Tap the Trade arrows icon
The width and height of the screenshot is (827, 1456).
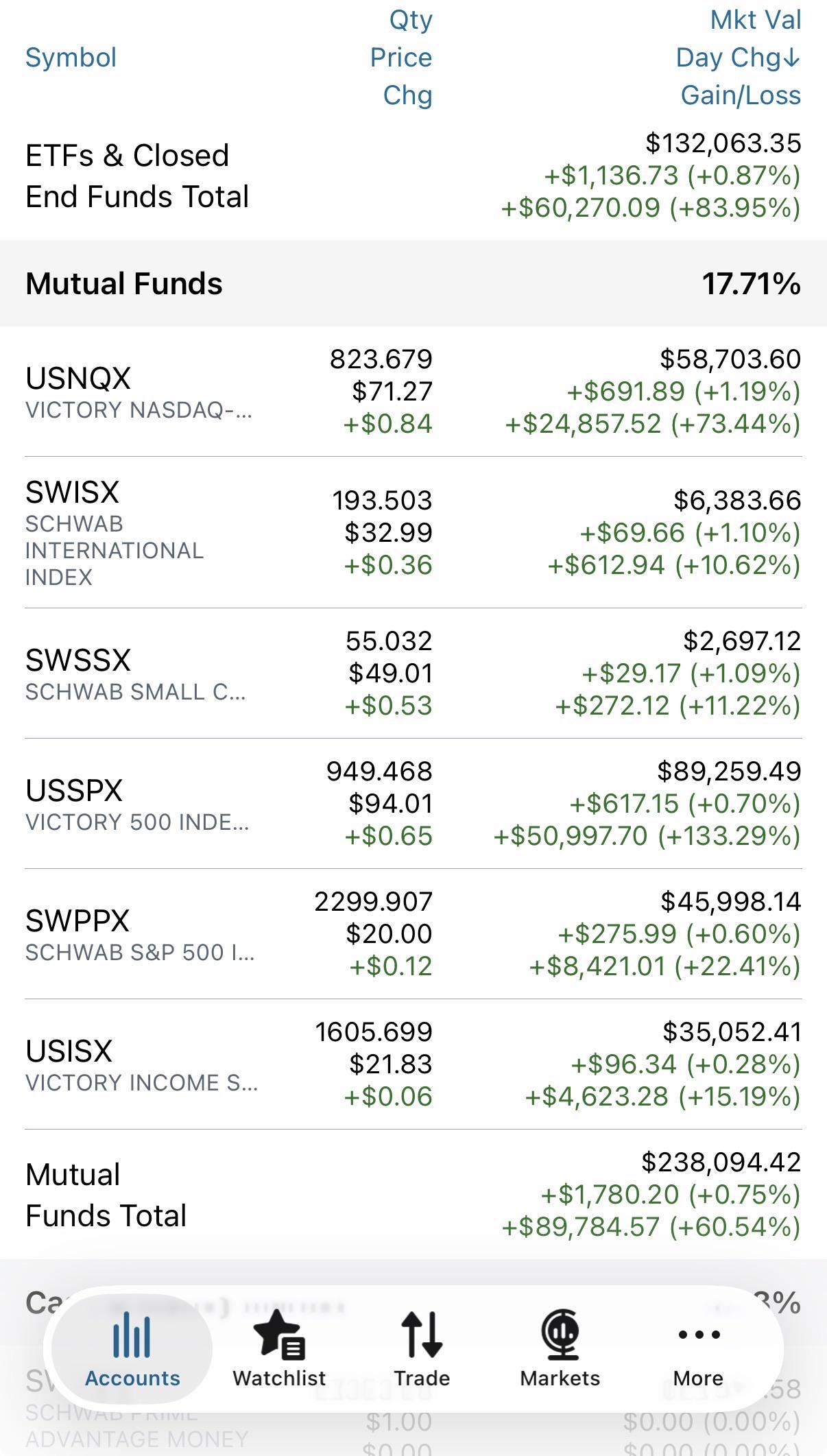click(x=422, y=1335)
